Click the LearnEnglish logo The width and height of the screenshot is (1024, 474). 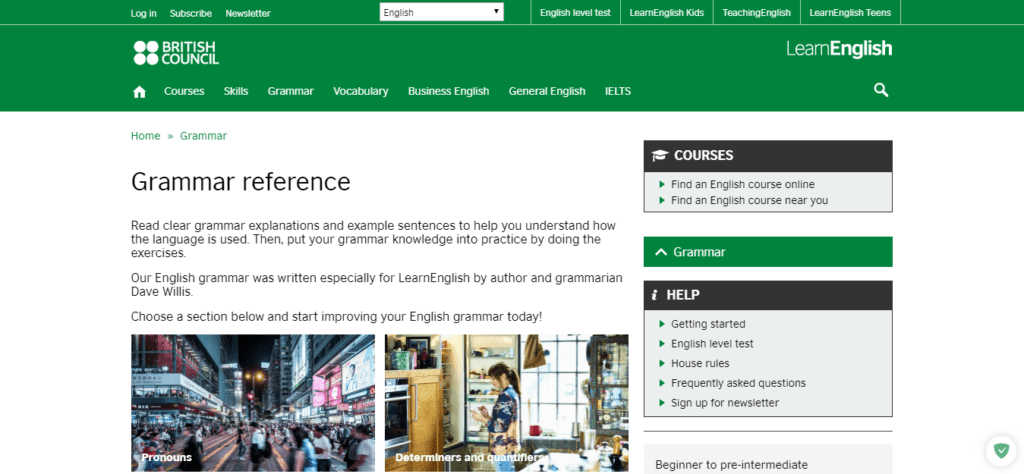pyautogui.click(x=839, y=49)
